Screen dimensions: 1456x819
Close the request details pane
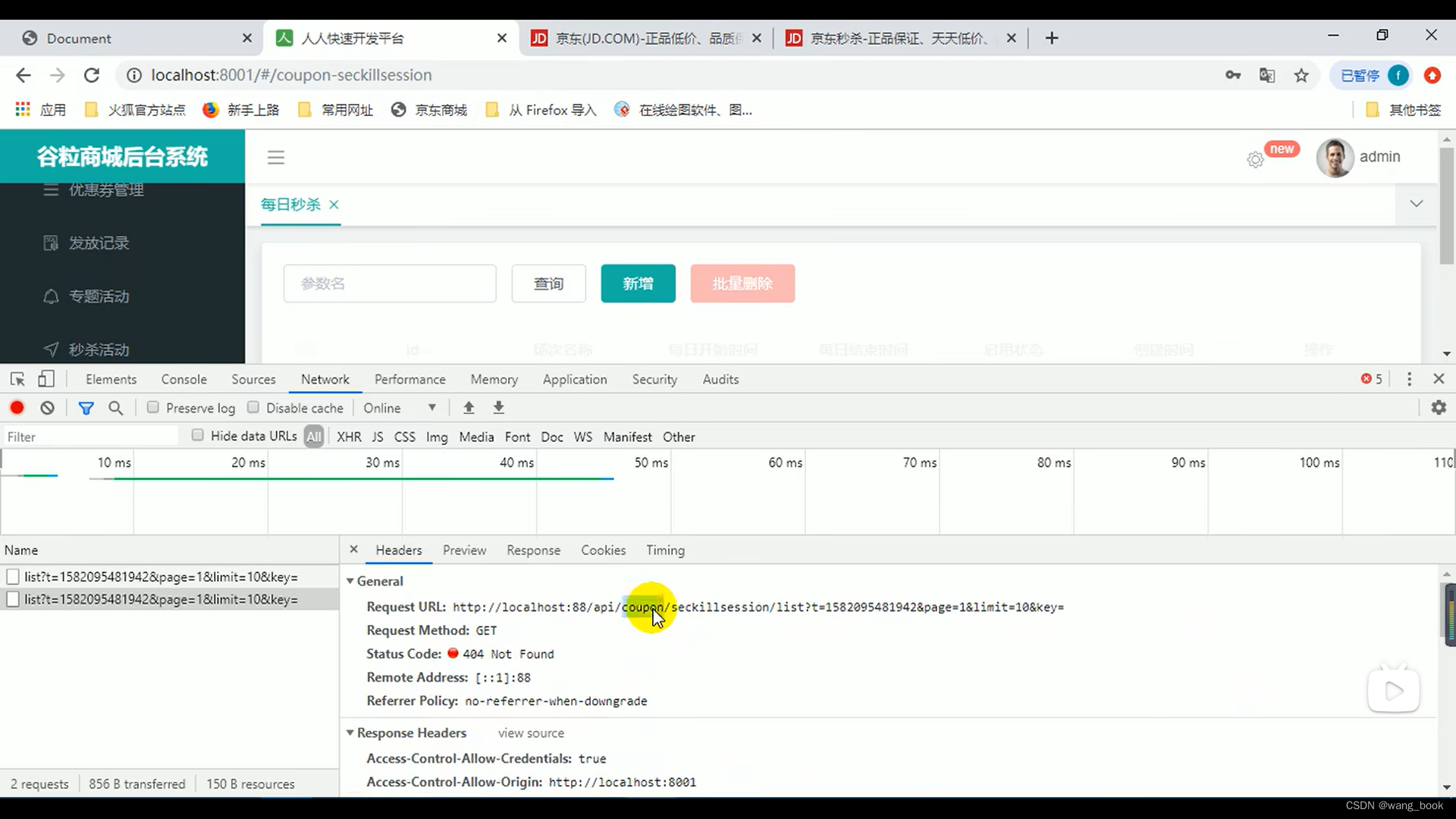pos(353,549)
